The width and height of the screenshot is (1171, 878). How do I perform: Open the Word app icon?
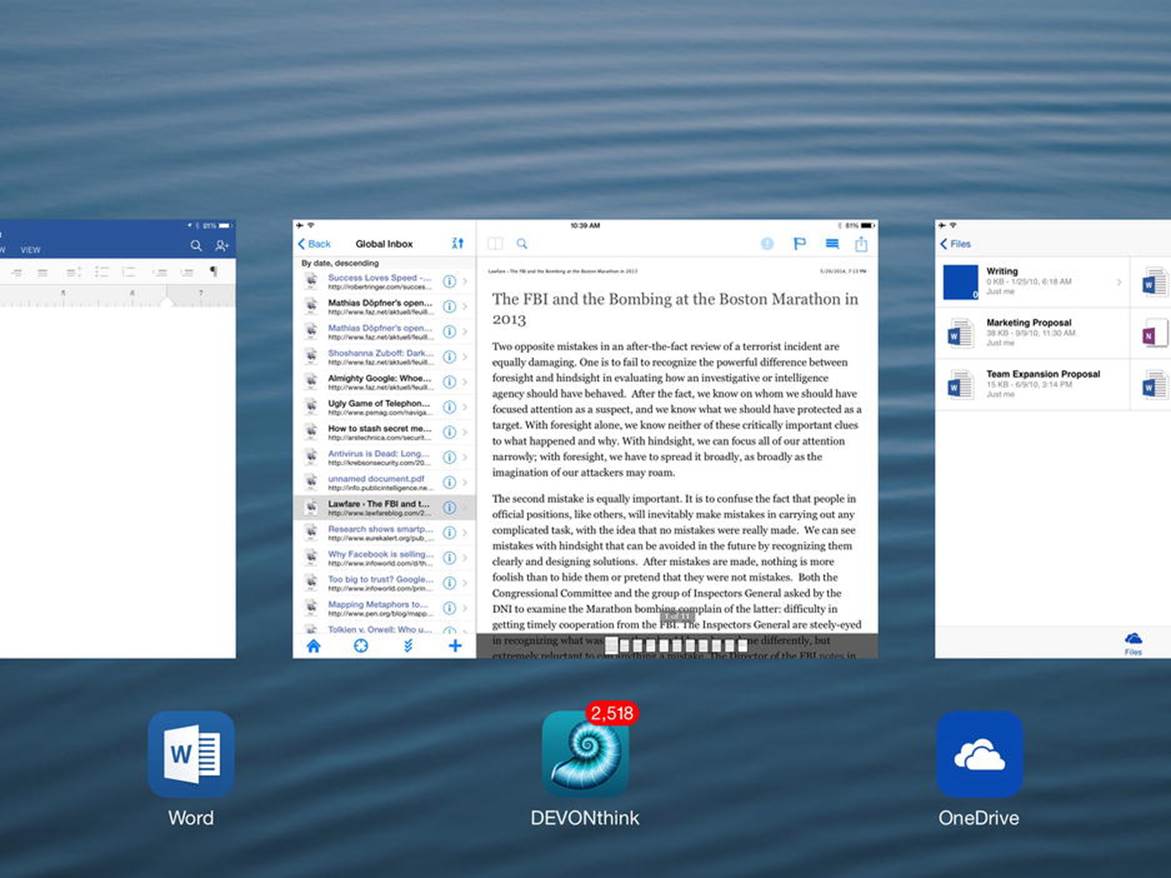pos(191,754)
